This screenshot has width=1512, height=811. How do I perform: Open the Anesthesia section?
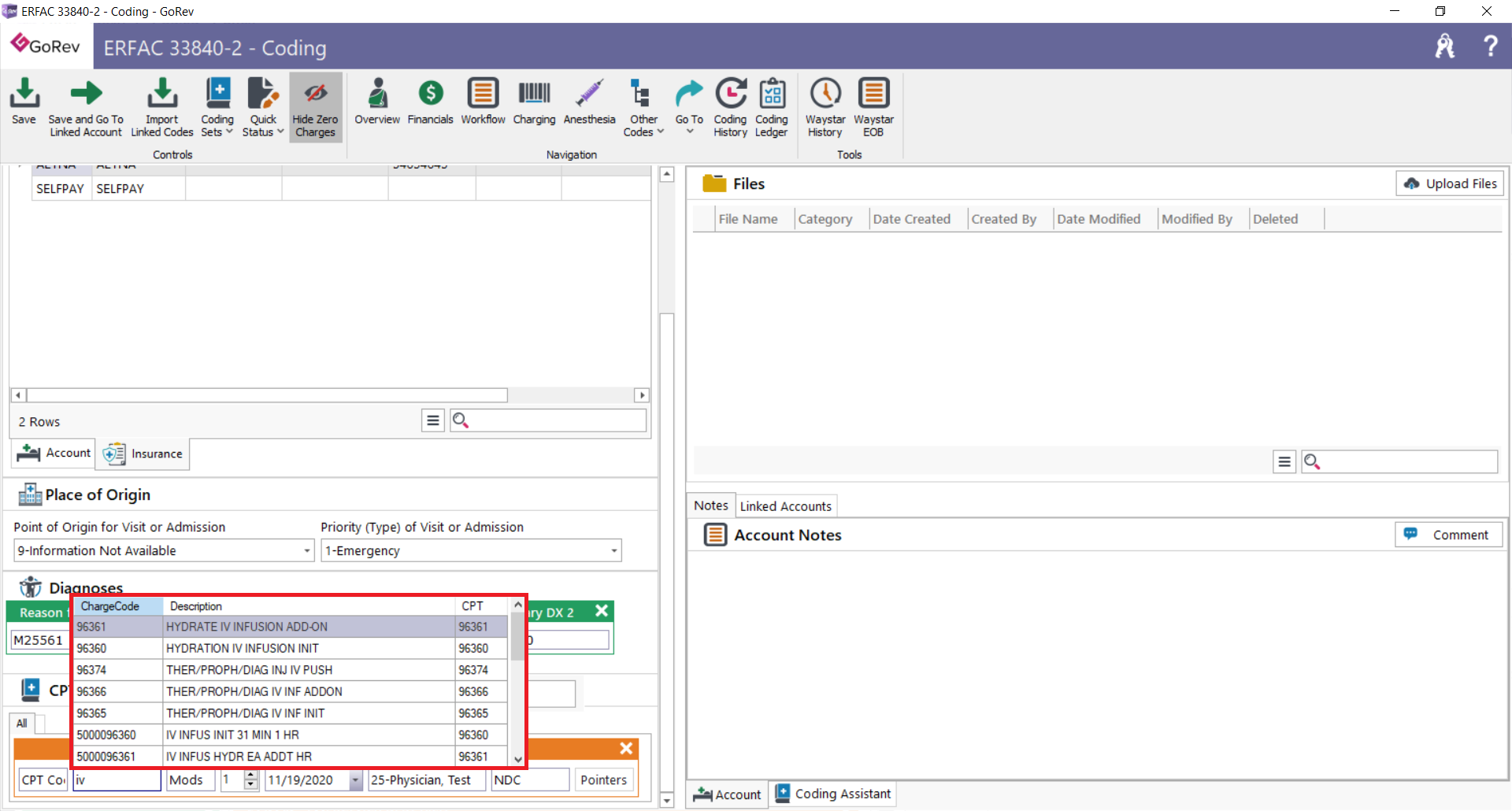point(589,102)
